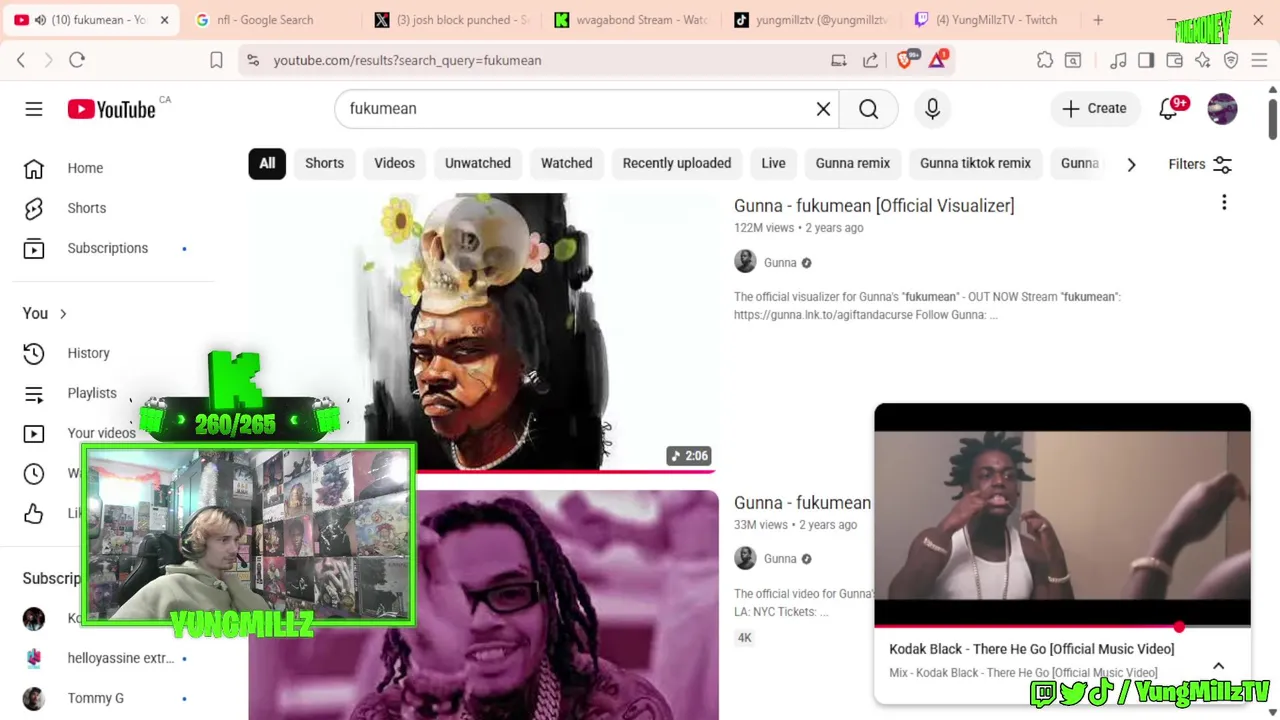Go to YouTube home via logo

pyautogui.click(x=111, y=109)
